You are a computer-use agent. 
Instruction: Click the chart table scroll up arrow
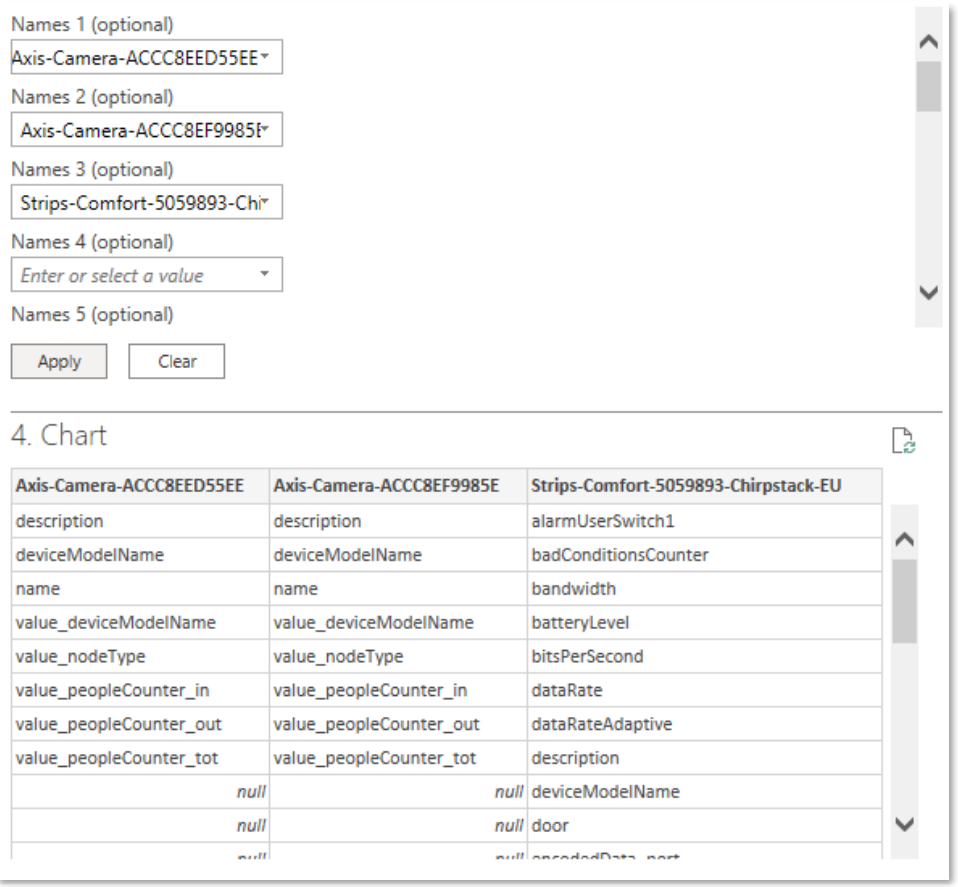[x=904, y=539]
